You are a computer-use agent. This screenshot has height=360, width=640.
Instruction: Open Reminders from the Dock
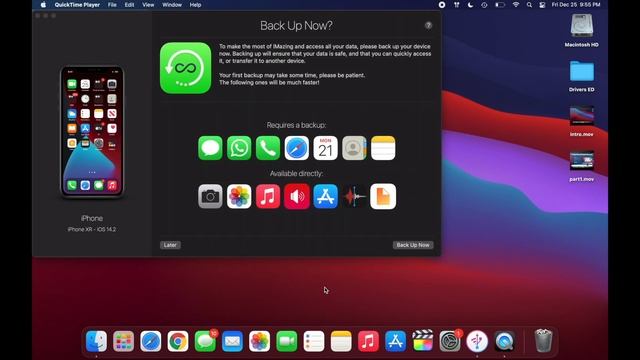click(314, 341)
